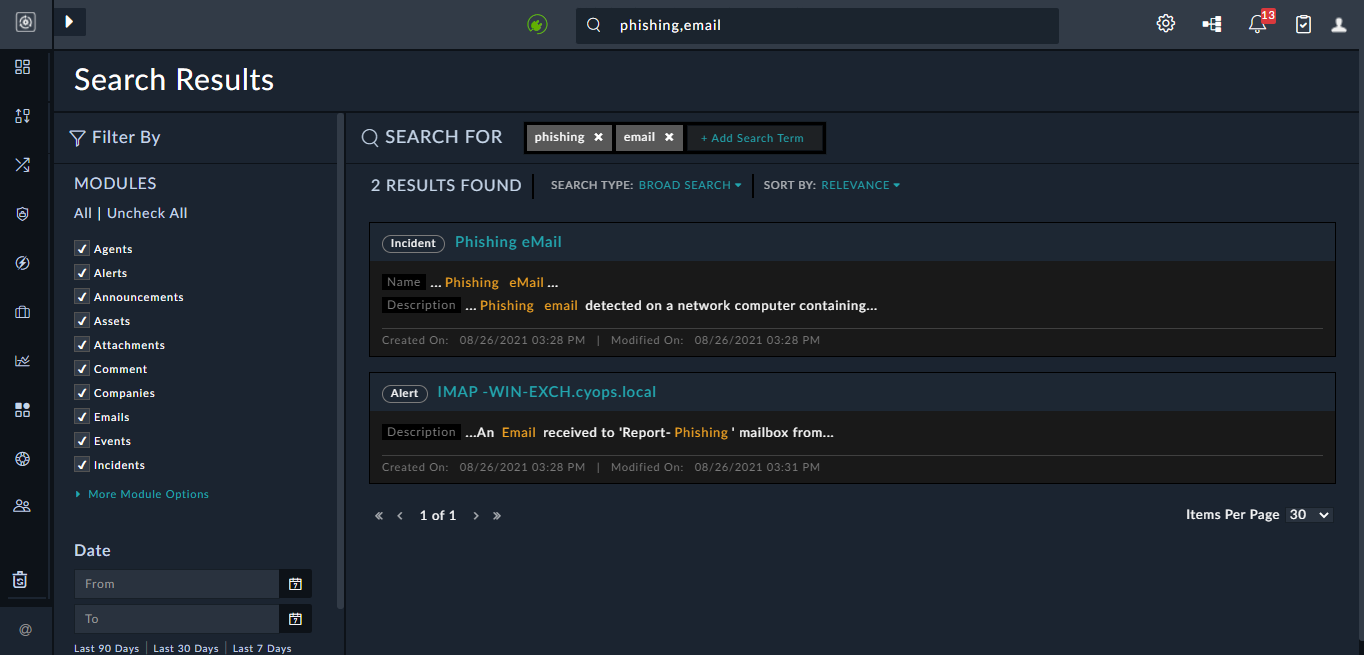This screenshot has height=655, width=1364.
Task: Toggle off the Incidents module filter
Action: 81,464
